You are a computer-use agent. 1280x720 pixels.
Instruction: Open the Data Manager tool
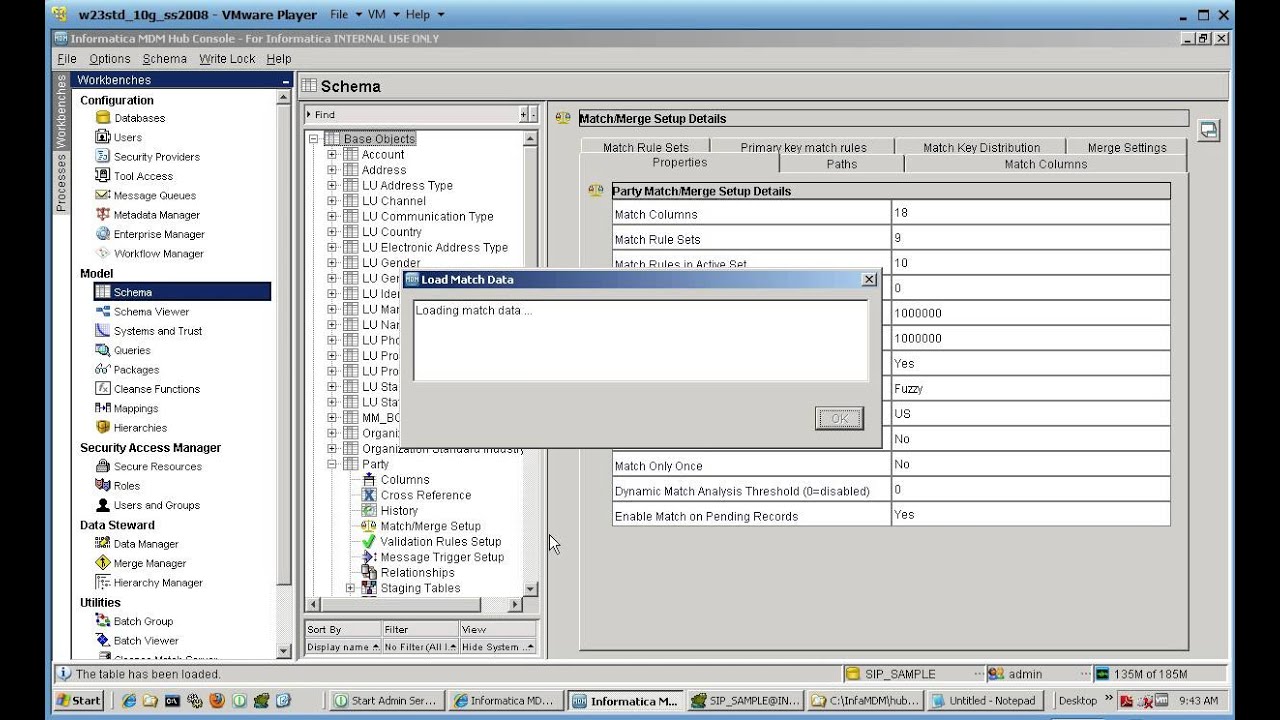tap(137, 544)
